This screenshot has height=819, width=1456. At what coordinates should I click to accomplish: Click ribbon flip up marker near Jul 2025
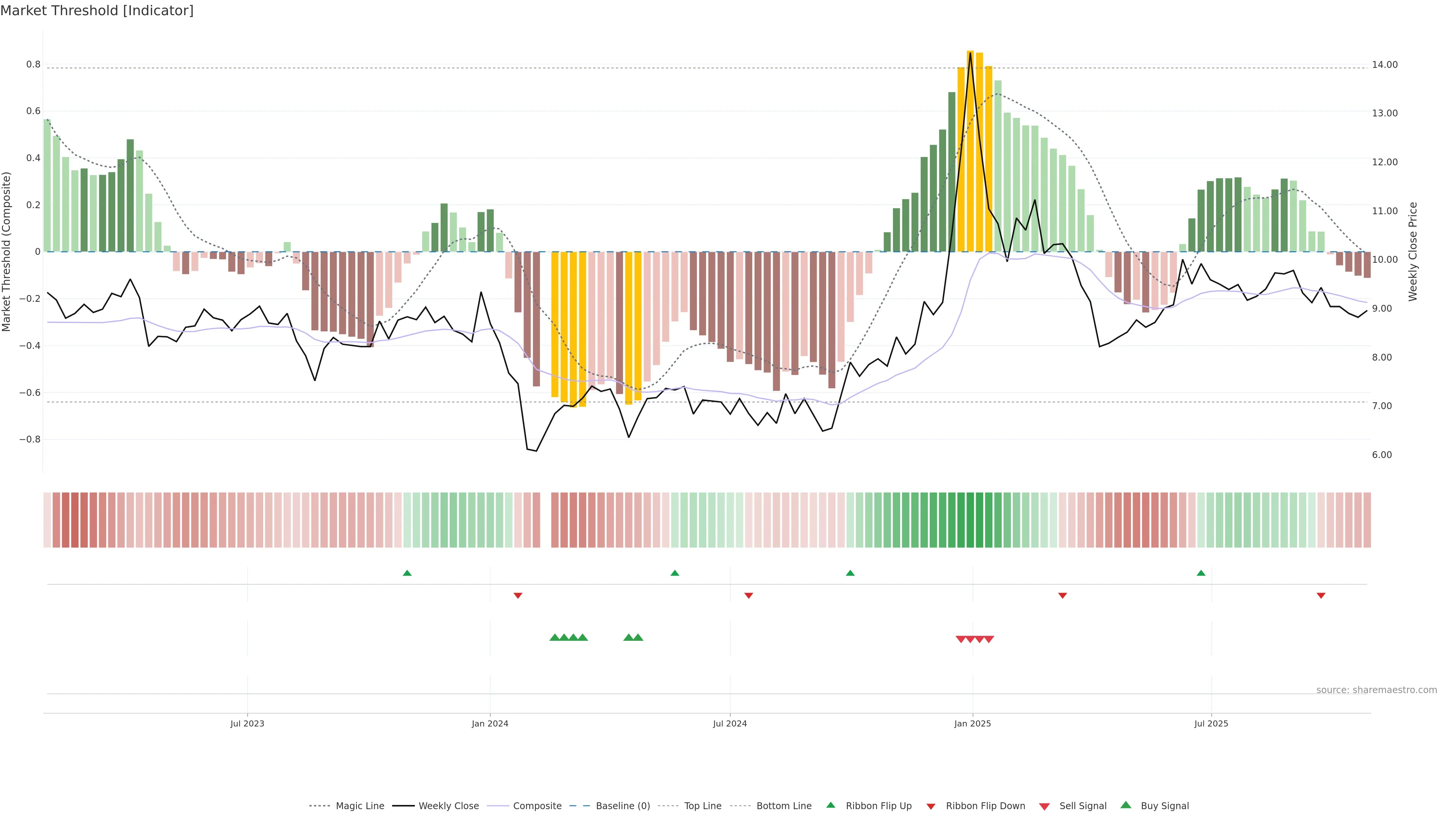click(1201, 573)
